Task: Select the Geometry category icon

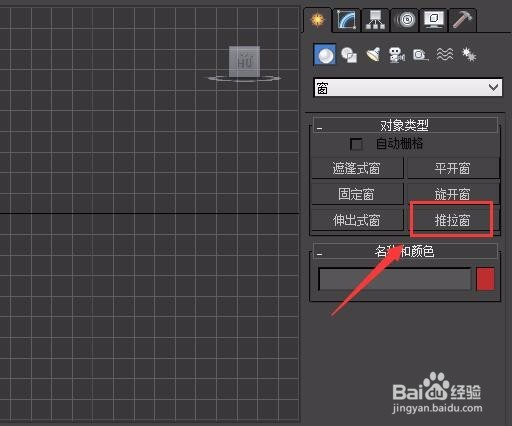Action: 325,55
